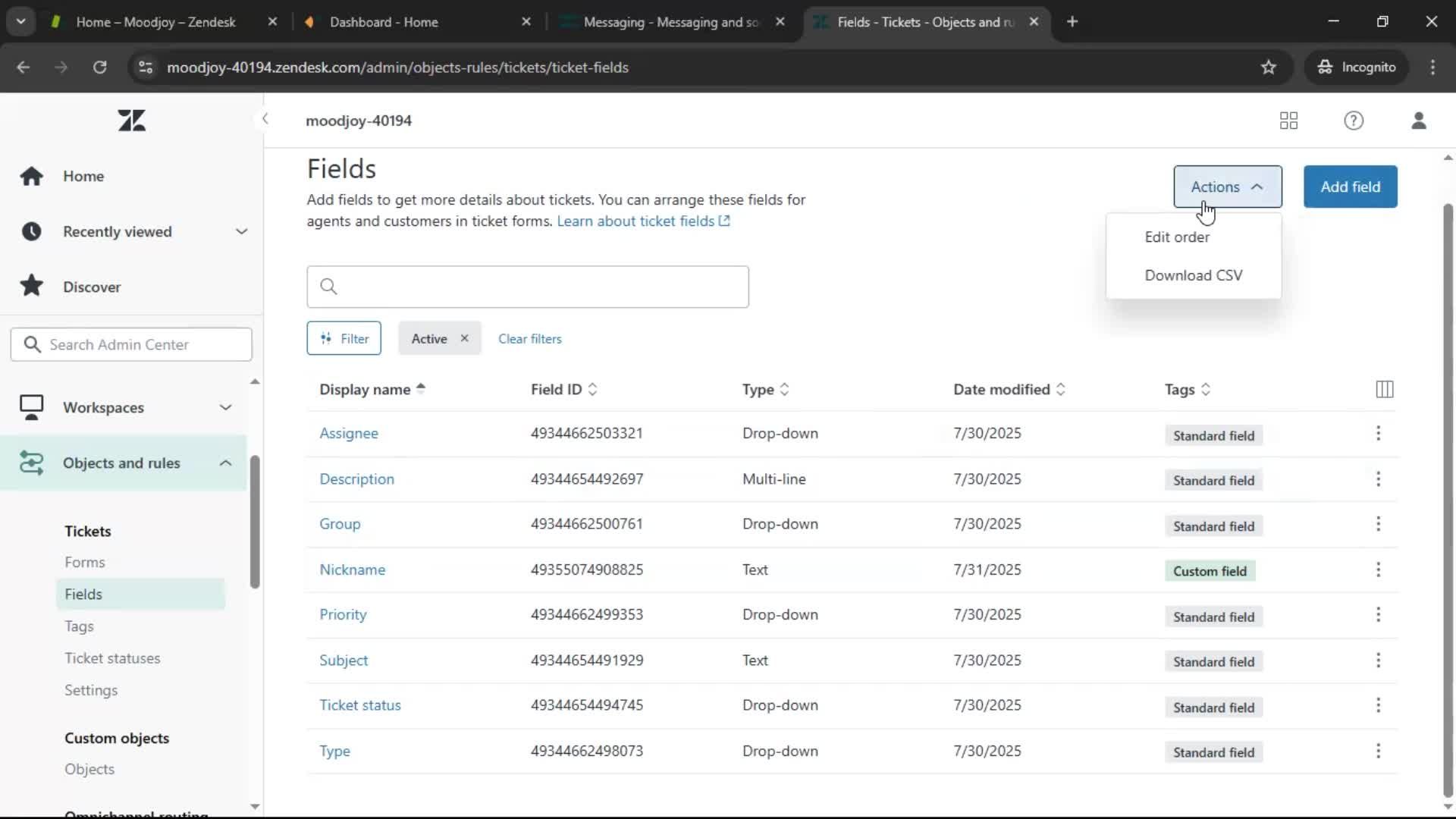
Task: Click the Search Admin Center field
Action: (131, 344)
